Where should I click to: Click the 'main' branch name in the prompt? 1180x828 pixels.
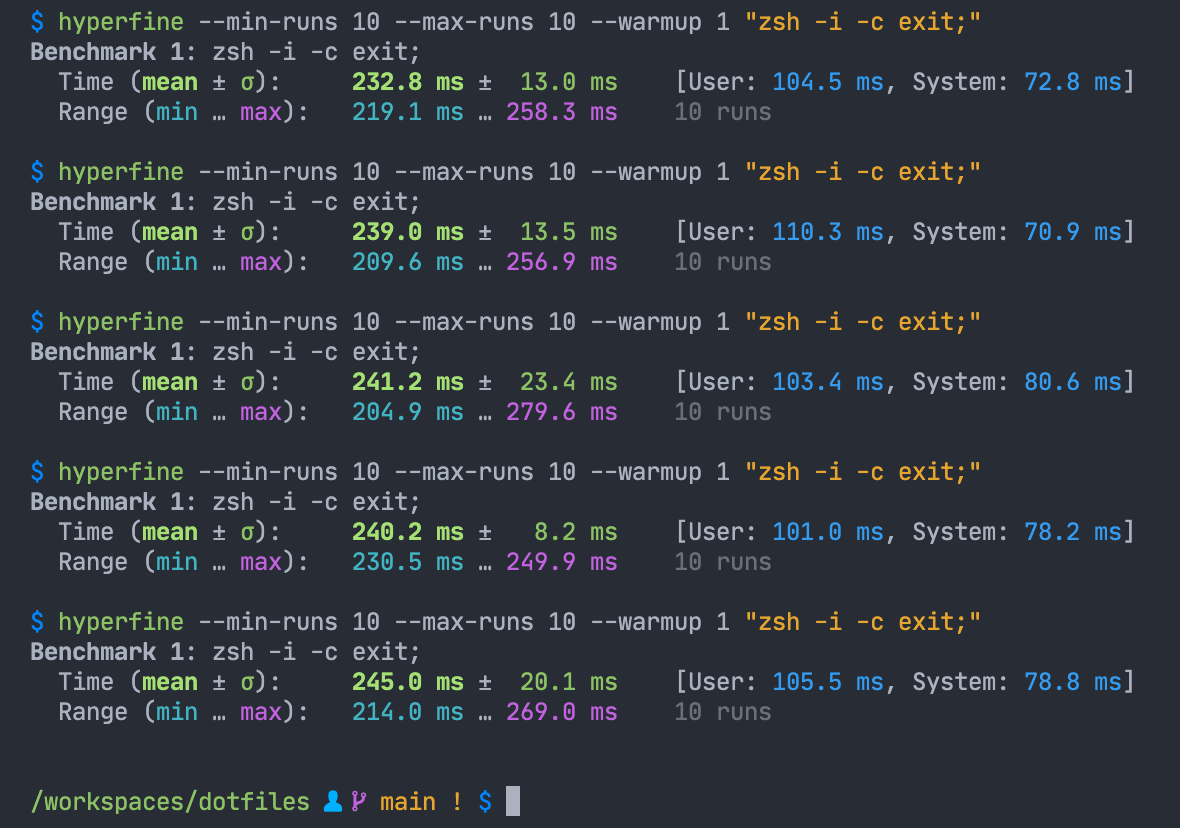point(408,802)
